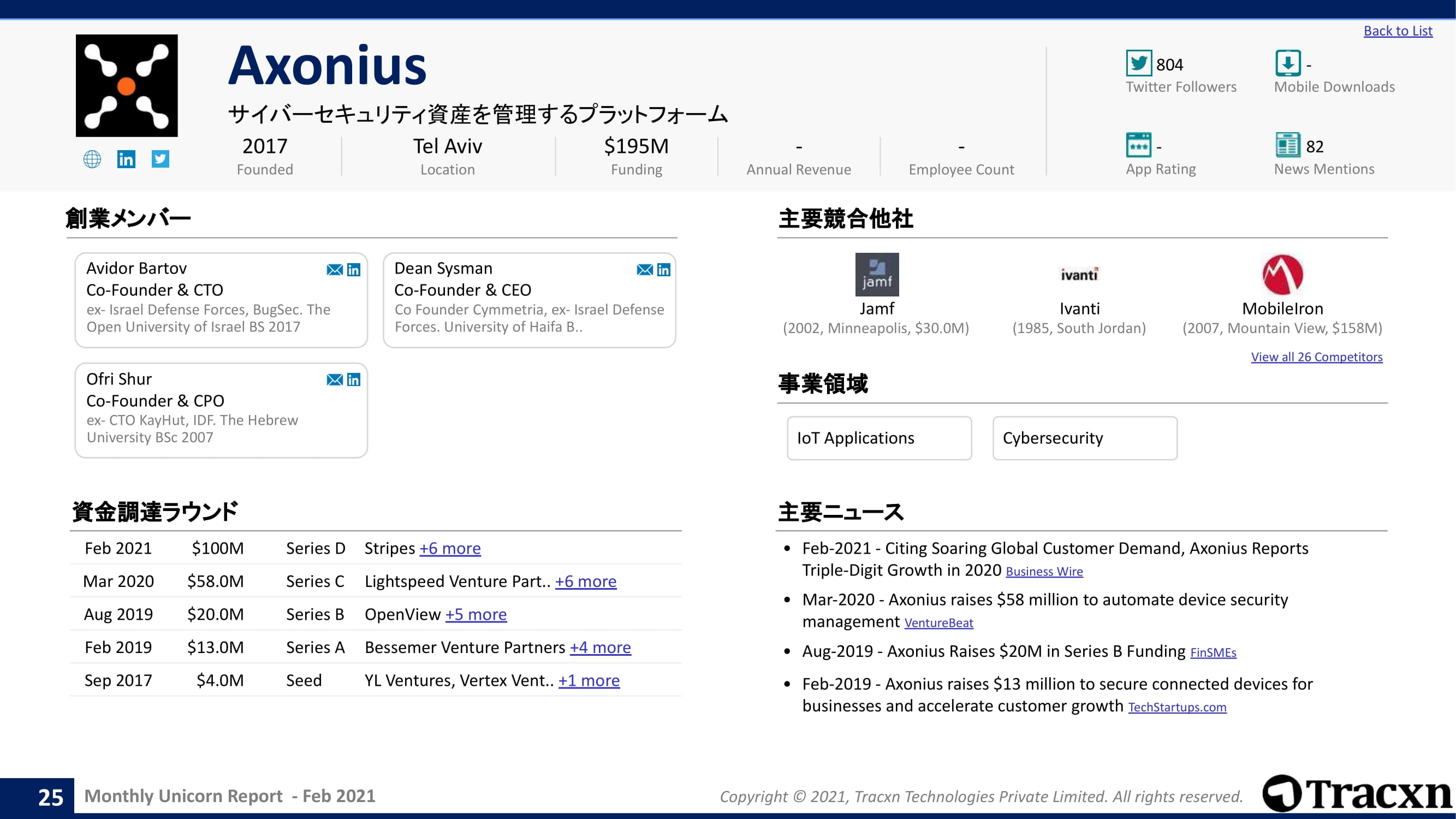Open the VentureBeat news source link
This screenshot has height=819, width=1456.
point(938,623)
